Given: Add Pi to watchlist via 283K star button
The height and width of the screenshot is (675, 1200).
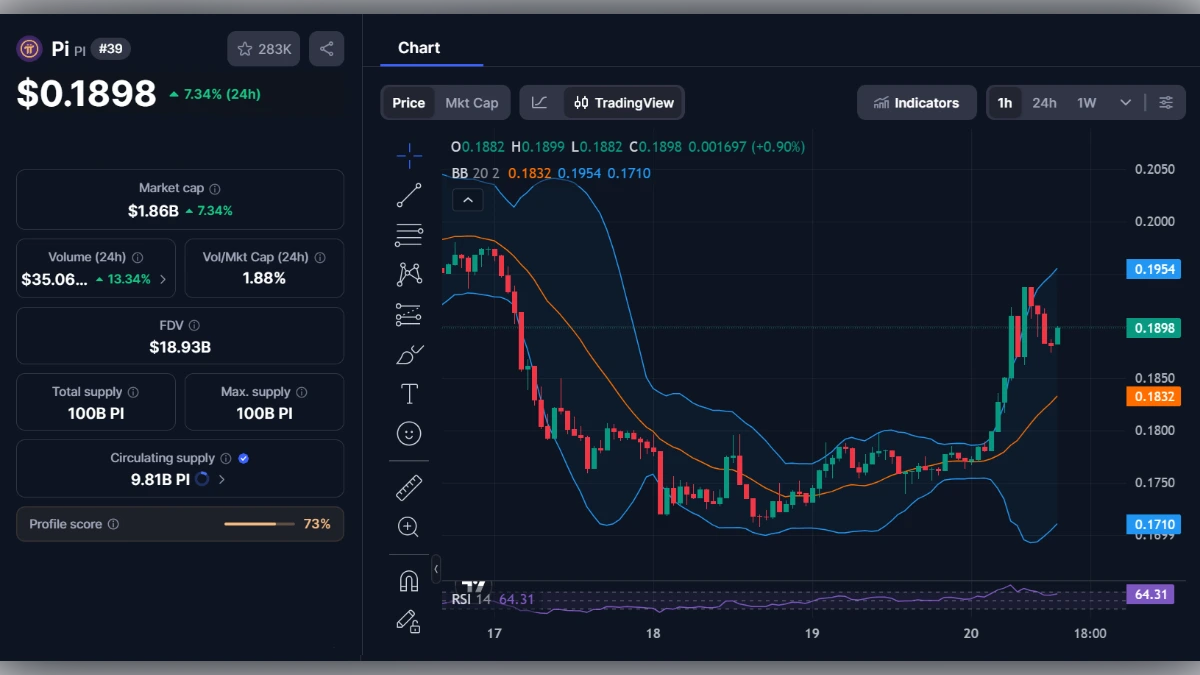Looking at the screenshot, I should tap(263, 48).
